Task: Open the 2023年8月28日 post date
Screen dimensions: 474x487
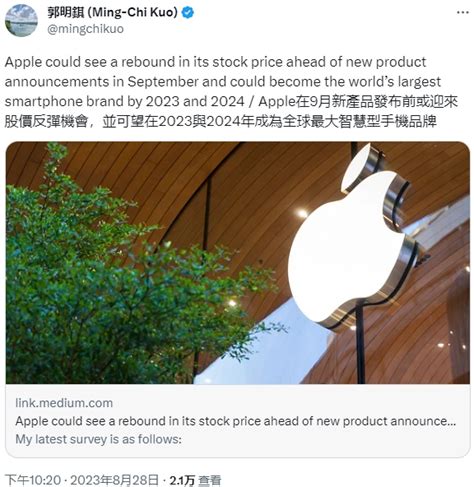Action: click(114, 480)
